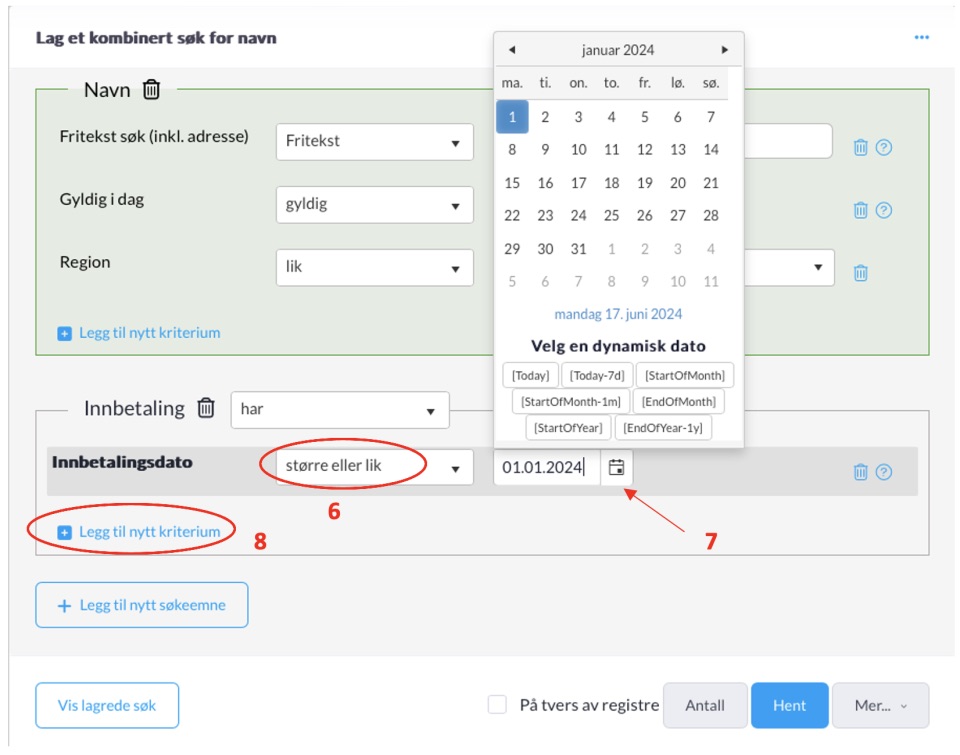
Task: Go to previous month in calendar
Action: point(512,50)
